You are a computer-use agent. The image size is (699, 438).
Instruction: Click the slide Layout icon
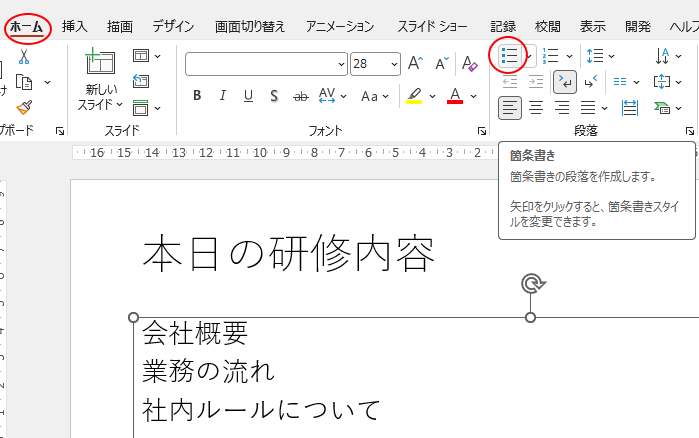[x=141, y=56]
